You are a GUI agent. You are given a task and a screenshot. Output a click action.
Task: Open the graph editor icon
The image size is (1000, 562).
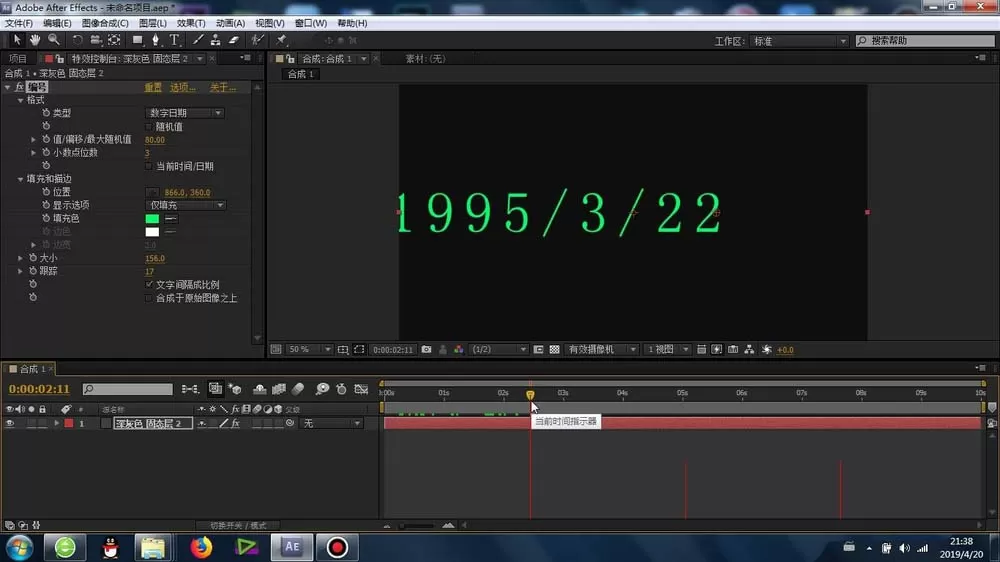[361, 388]
